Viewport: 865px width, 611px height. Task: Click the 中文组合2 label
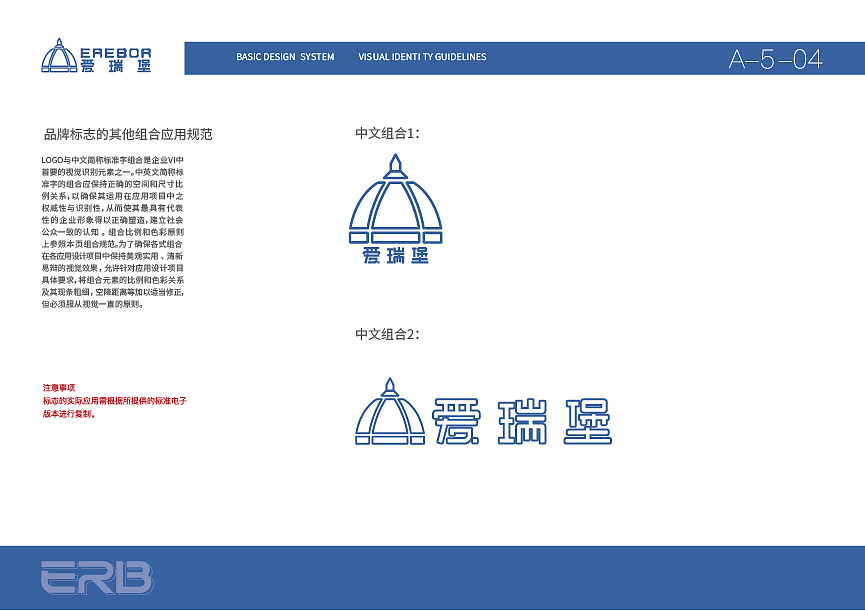pyautogui.click(x=385, y=333)
